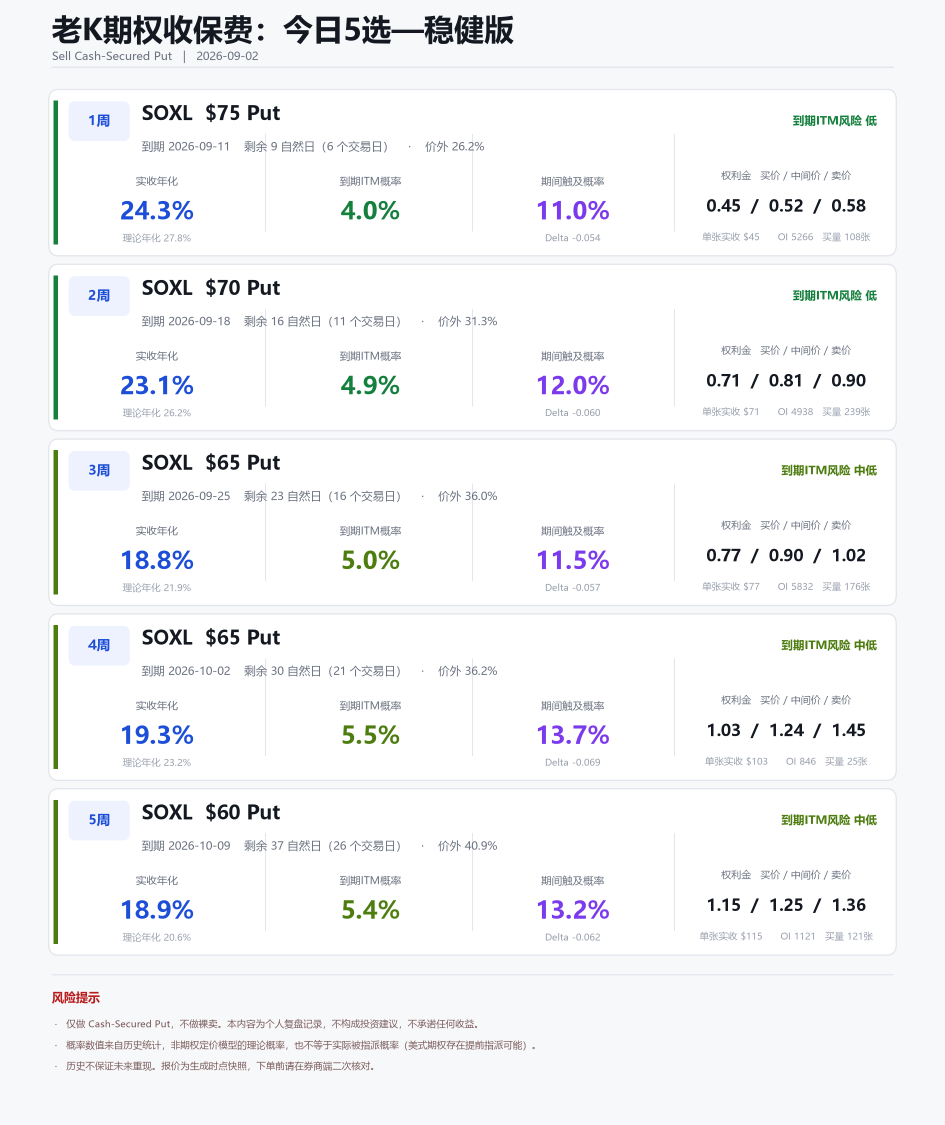Click 理论年化 26.2% text
Viewport: 945px width, 1125px height.
(156, 413)
